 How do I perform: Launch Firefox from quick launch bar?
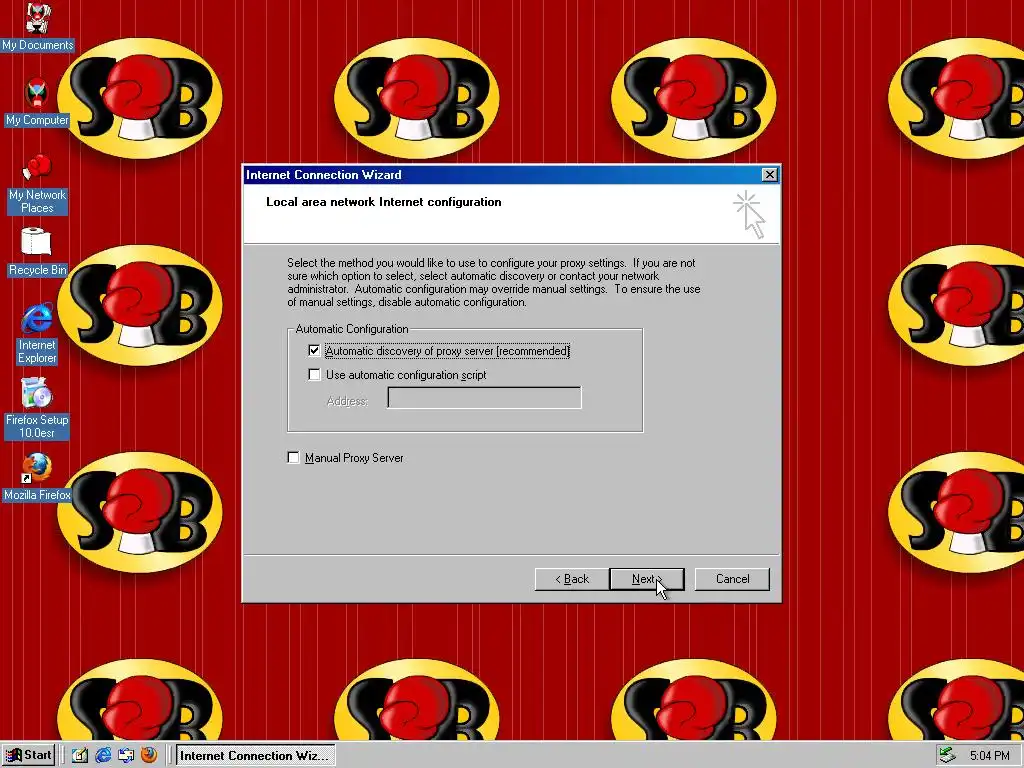149,756
